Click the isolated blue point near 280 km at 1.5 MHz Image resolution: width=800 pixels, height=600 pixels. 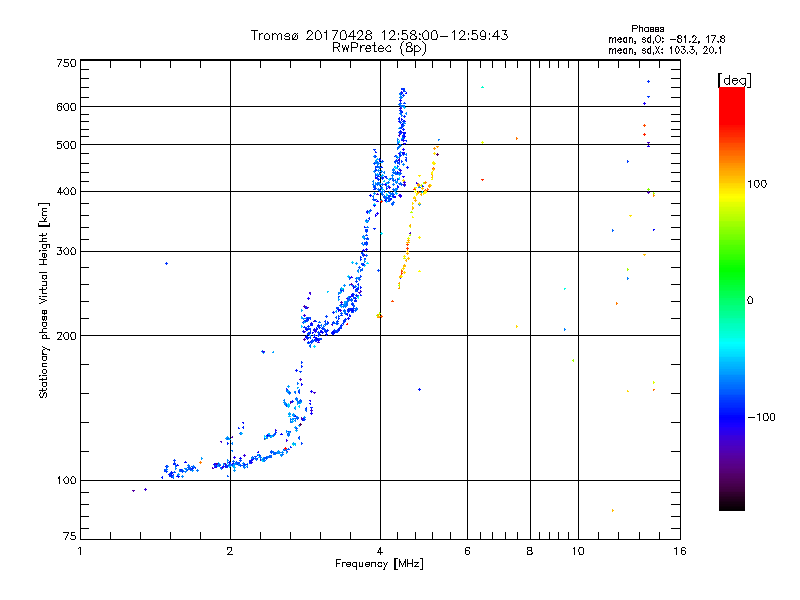[166, 263]
